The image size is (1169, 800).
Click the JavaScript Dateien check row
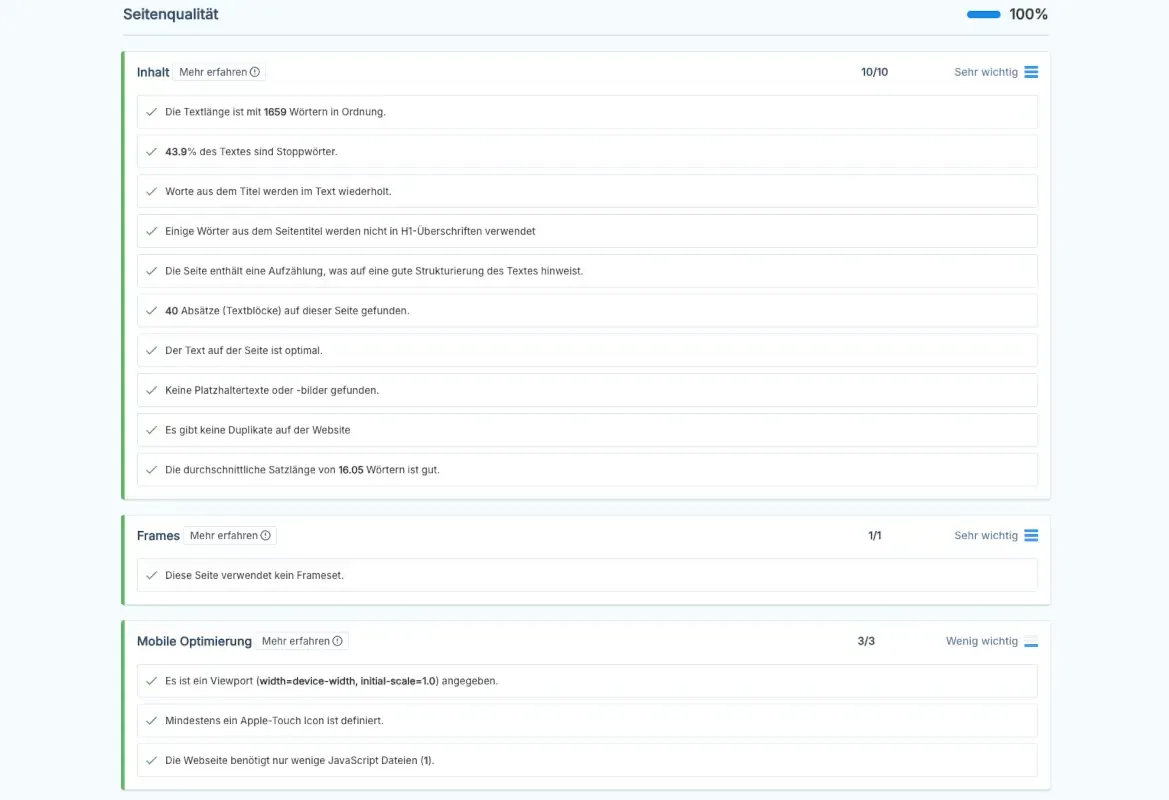(588, 760)
